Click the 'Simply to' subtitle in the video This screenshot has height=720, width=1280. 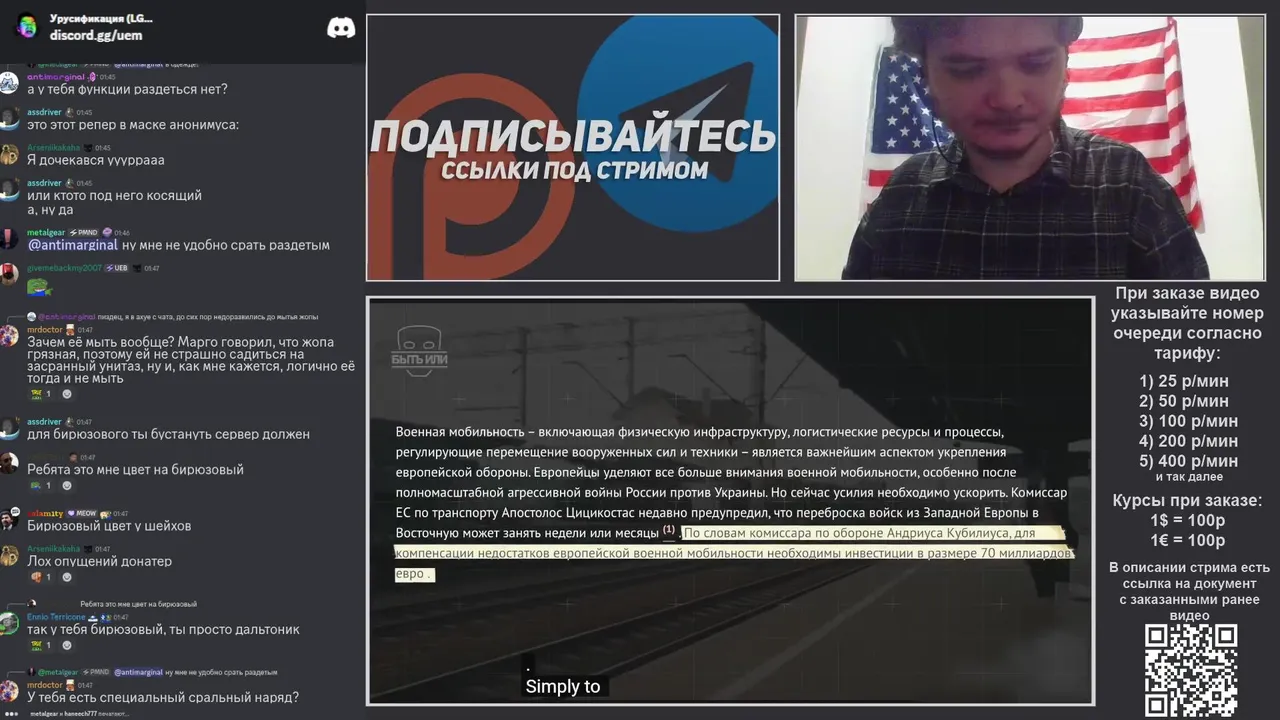[x=563, y=687]
